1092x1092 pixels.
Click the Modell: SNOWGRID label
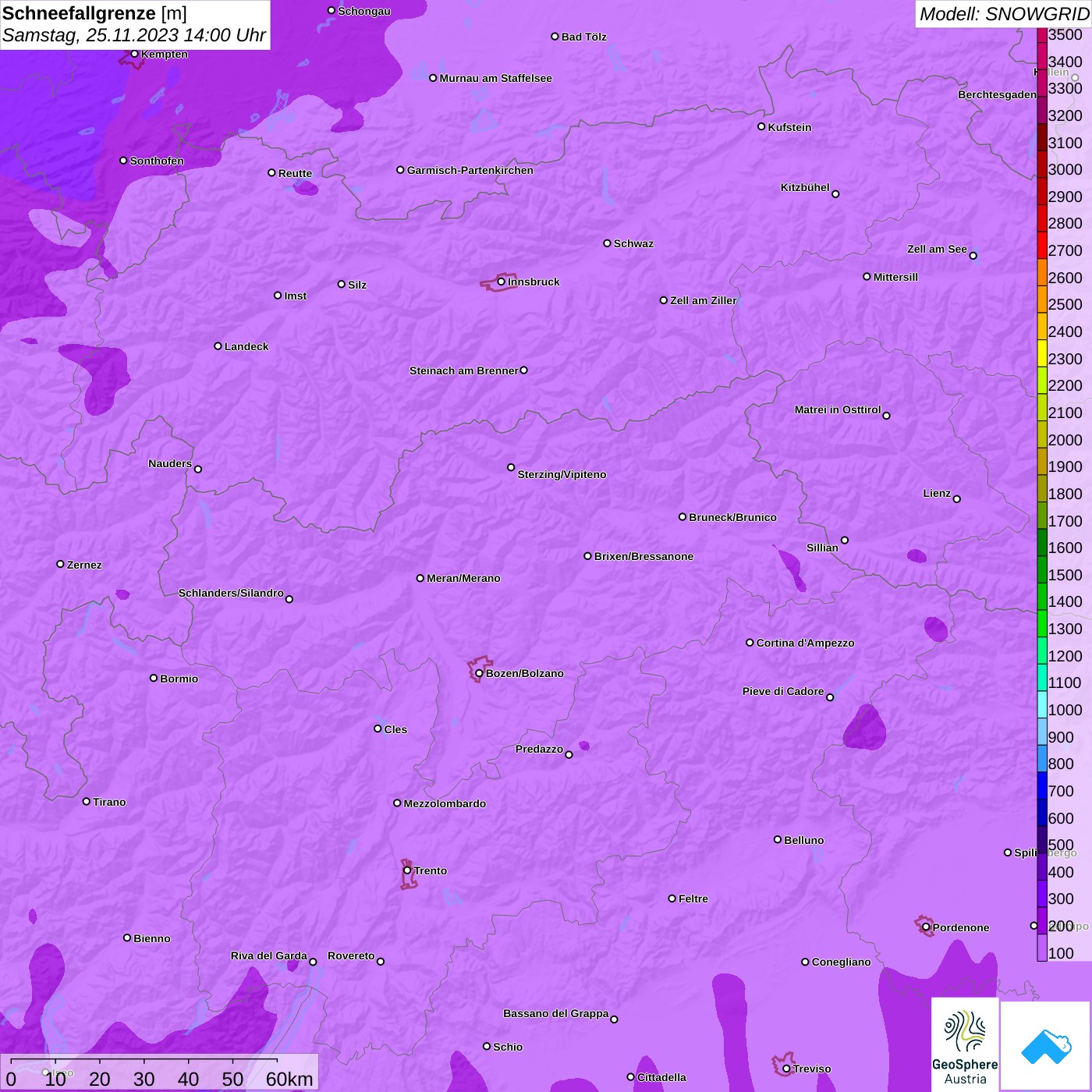point(1004,14)
